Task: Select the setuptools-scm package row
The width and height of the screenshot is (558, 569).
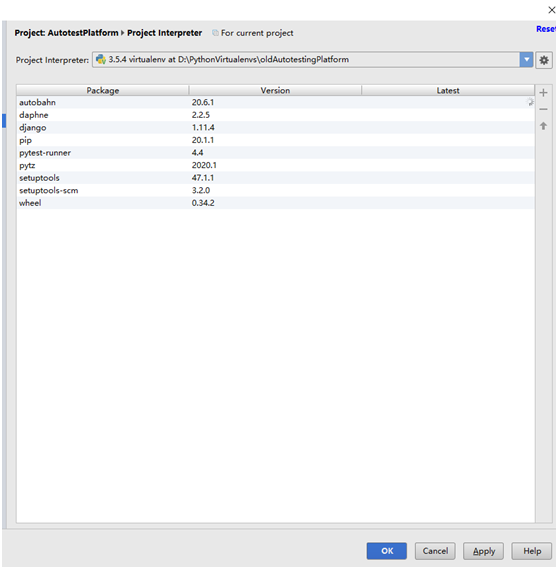Action: [275, 191]
